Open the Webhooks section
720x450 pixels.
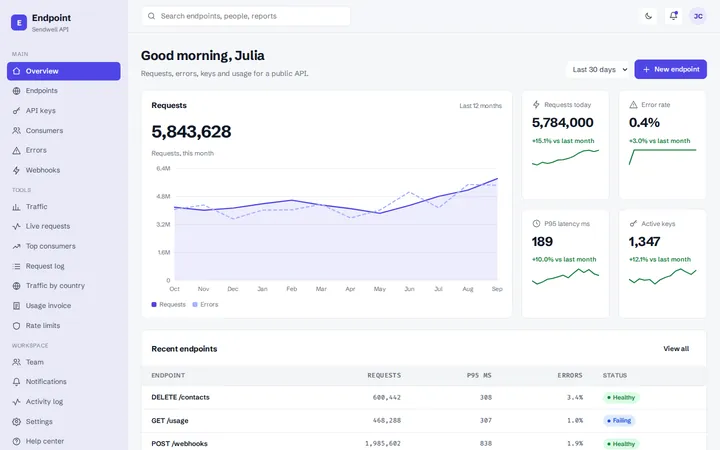click(x=64, y=170)
